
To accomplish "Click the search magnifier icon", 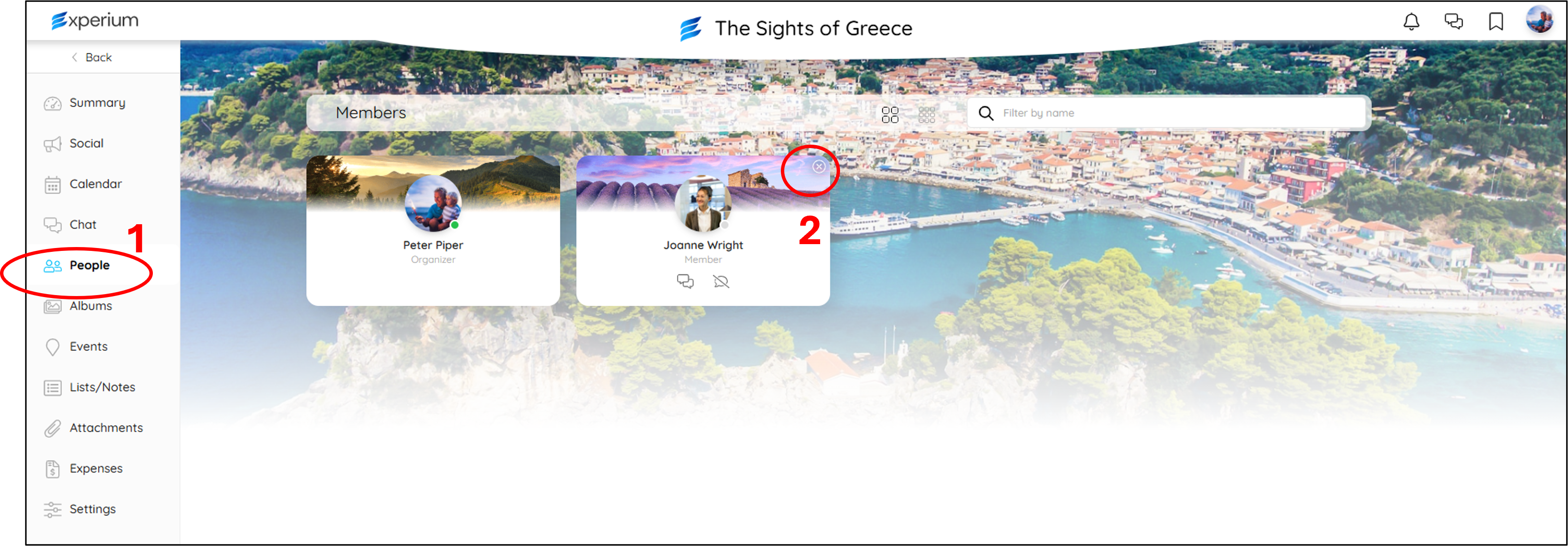I will tap(986, 113).
